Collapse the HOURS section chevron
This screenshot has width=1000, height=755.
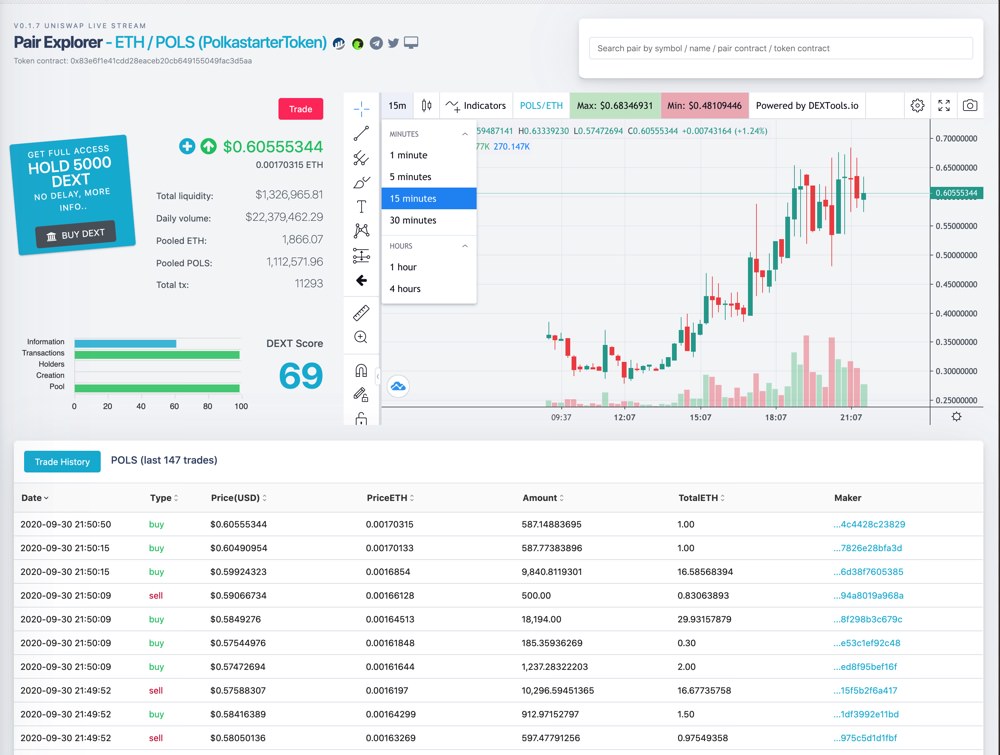pyautogui.click(x=465, y=246)
